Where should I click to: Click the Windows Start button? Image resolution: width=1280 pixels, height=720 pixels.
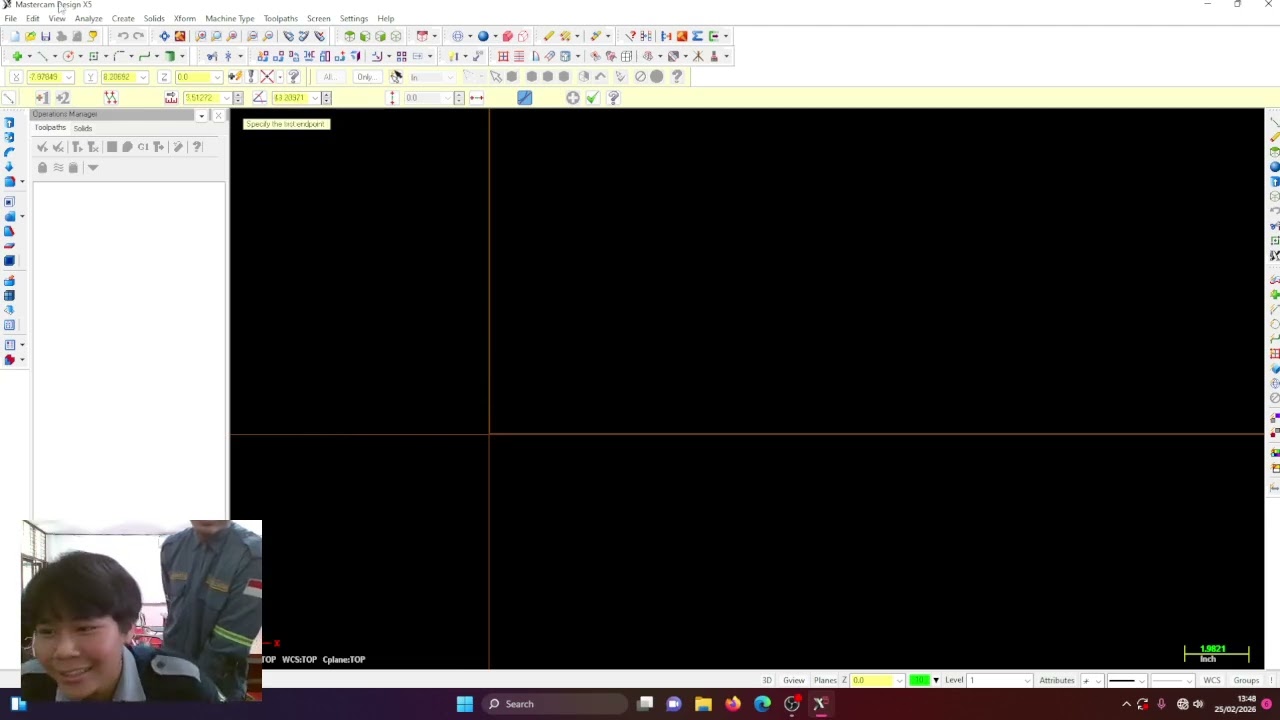click(x=465, y=704)
